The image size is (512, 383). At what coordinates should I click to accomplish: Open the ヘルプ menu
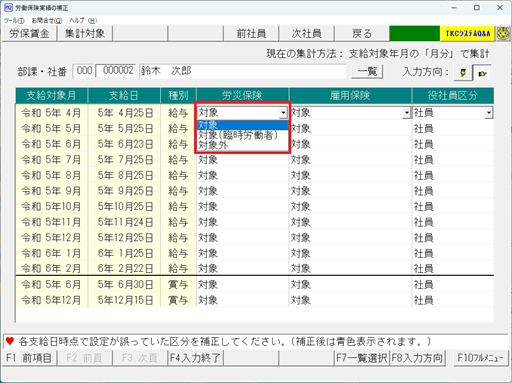(x=83, y=20)
